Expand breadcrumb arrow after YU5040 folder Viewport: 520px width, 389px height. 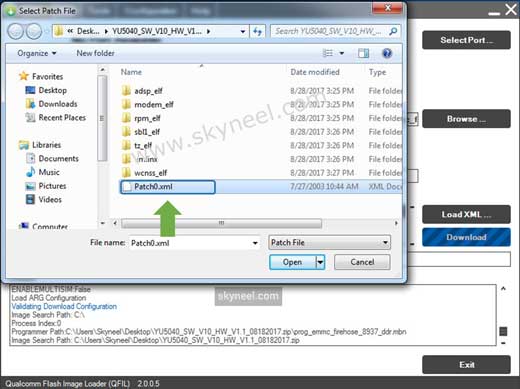point(209,31)
